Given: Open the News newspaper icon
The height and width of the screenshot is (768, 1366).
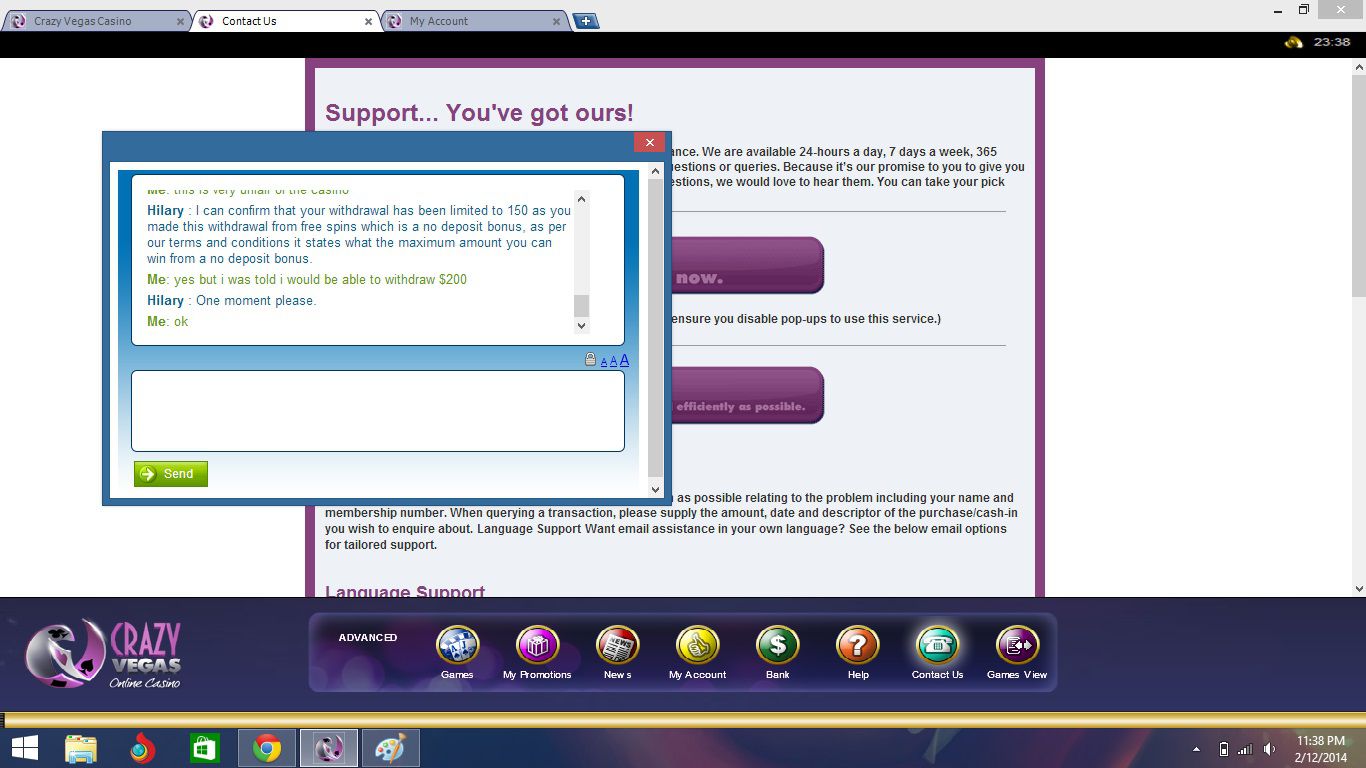Looking at the screenshot, I should (617, 646).
